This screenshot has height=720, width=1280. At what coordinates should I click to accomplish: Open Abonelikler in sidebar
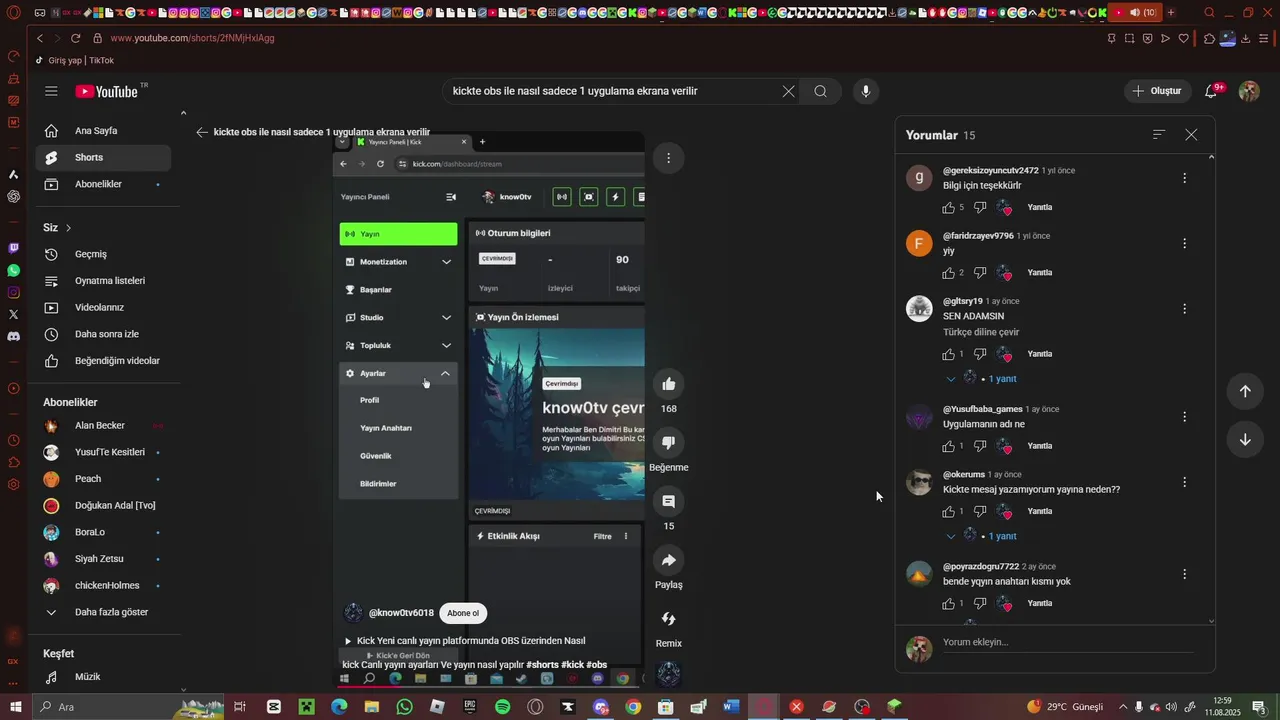pyautogui.click(x=104, y=184)
